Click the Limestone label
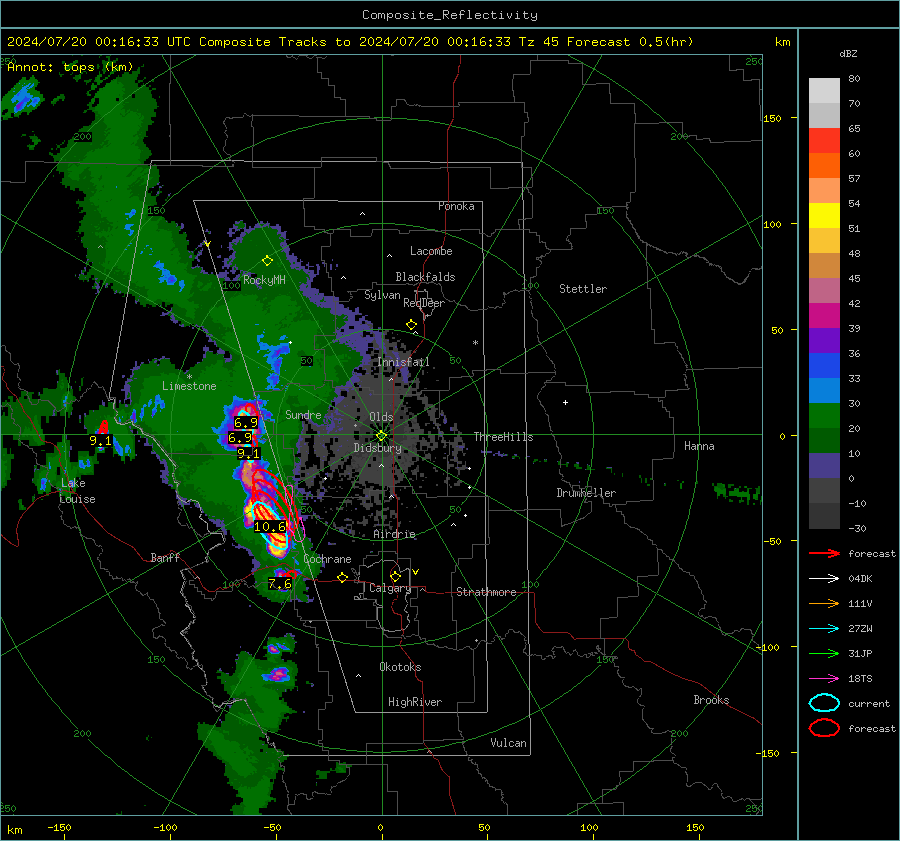The width and height of the screenshot is (900, 841). [189, 386]
